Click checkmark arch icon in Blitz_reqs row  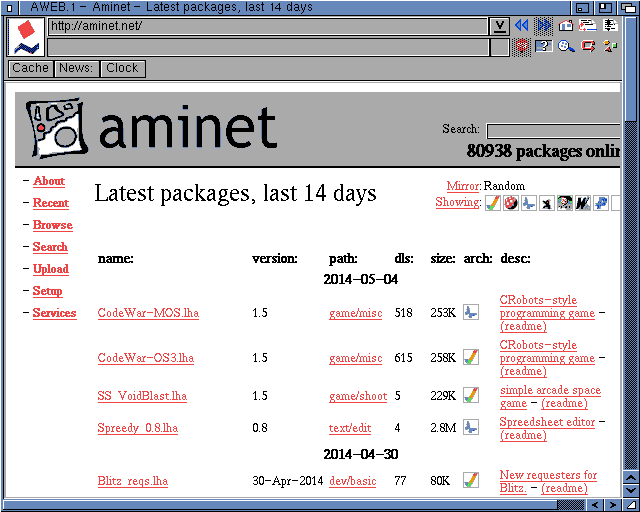(471, 480)
